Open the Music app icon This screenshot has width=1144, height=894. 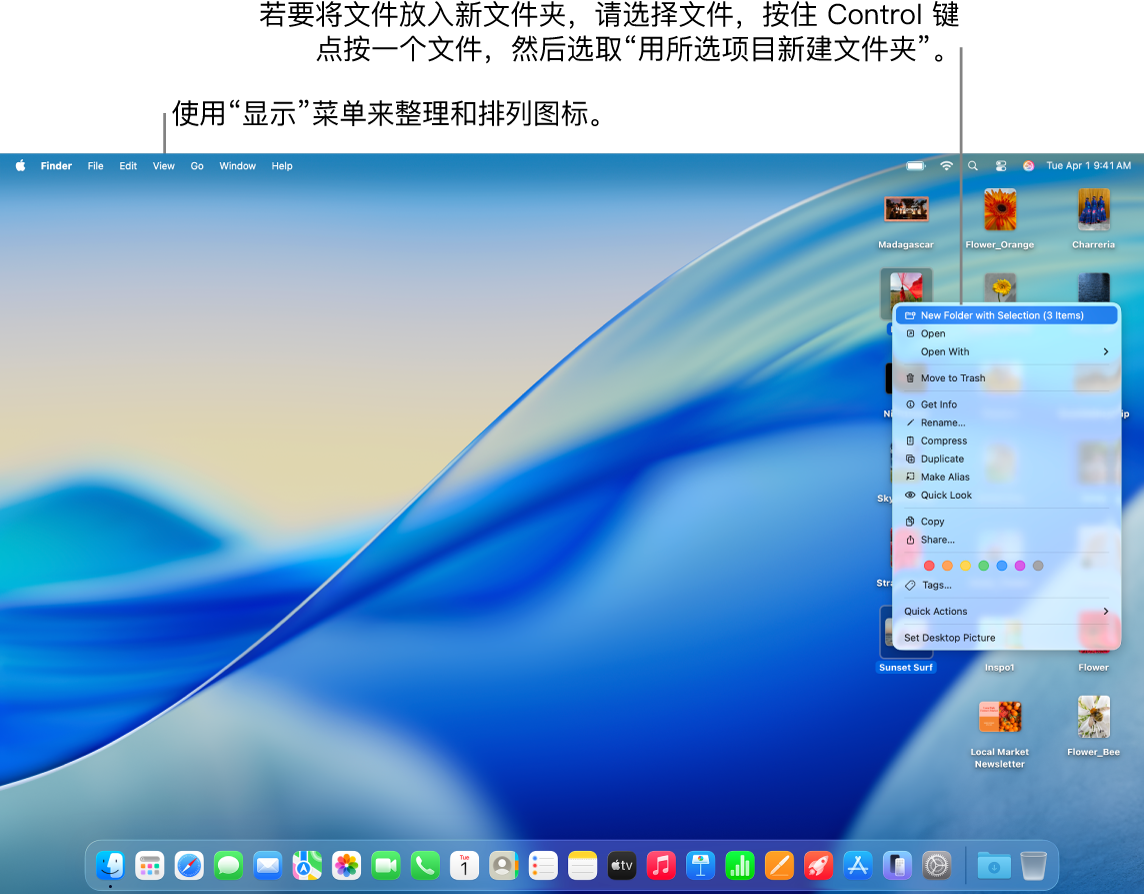[661, 865]
